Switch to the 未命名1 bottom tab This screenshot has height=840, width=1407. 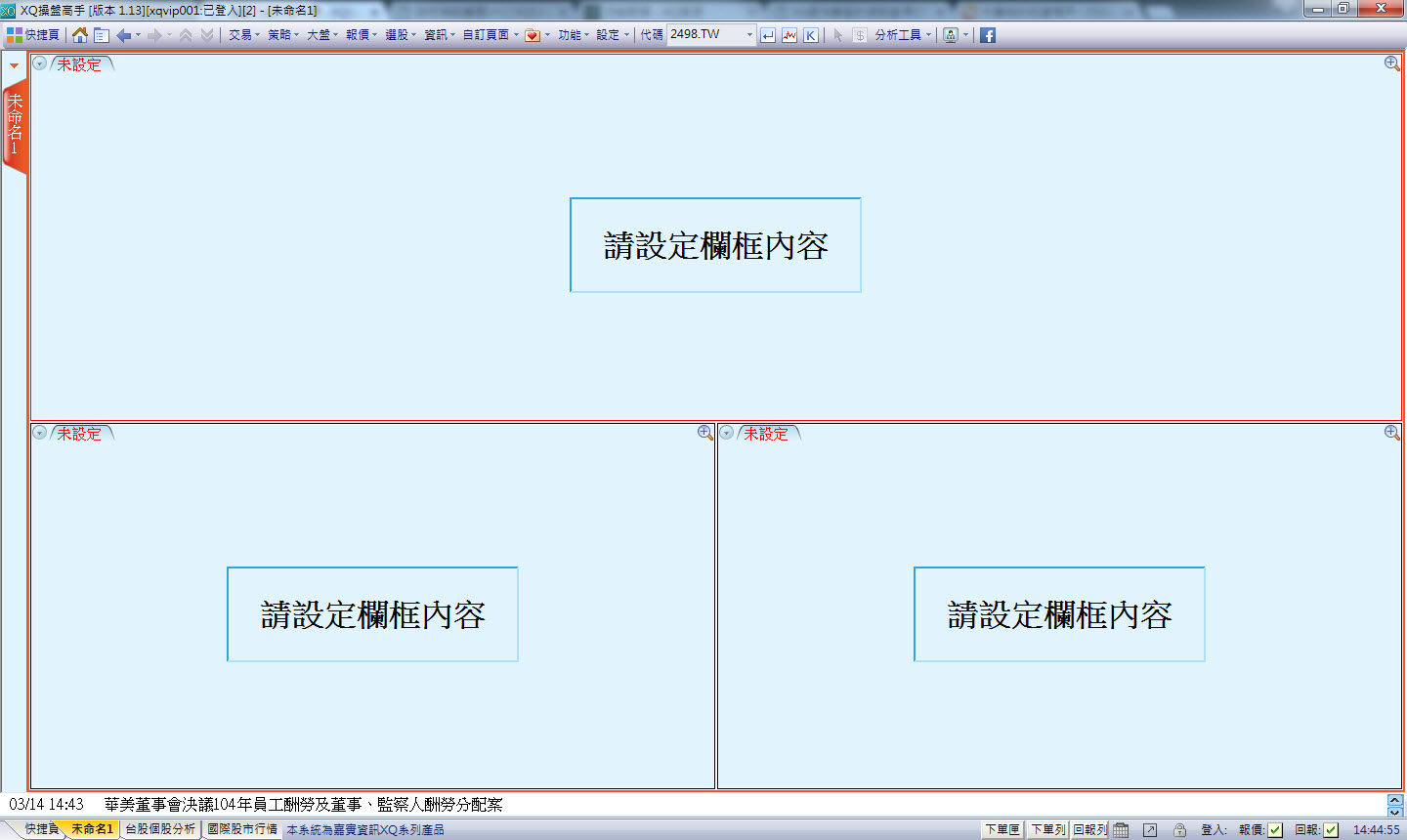[x=92, y=829]
